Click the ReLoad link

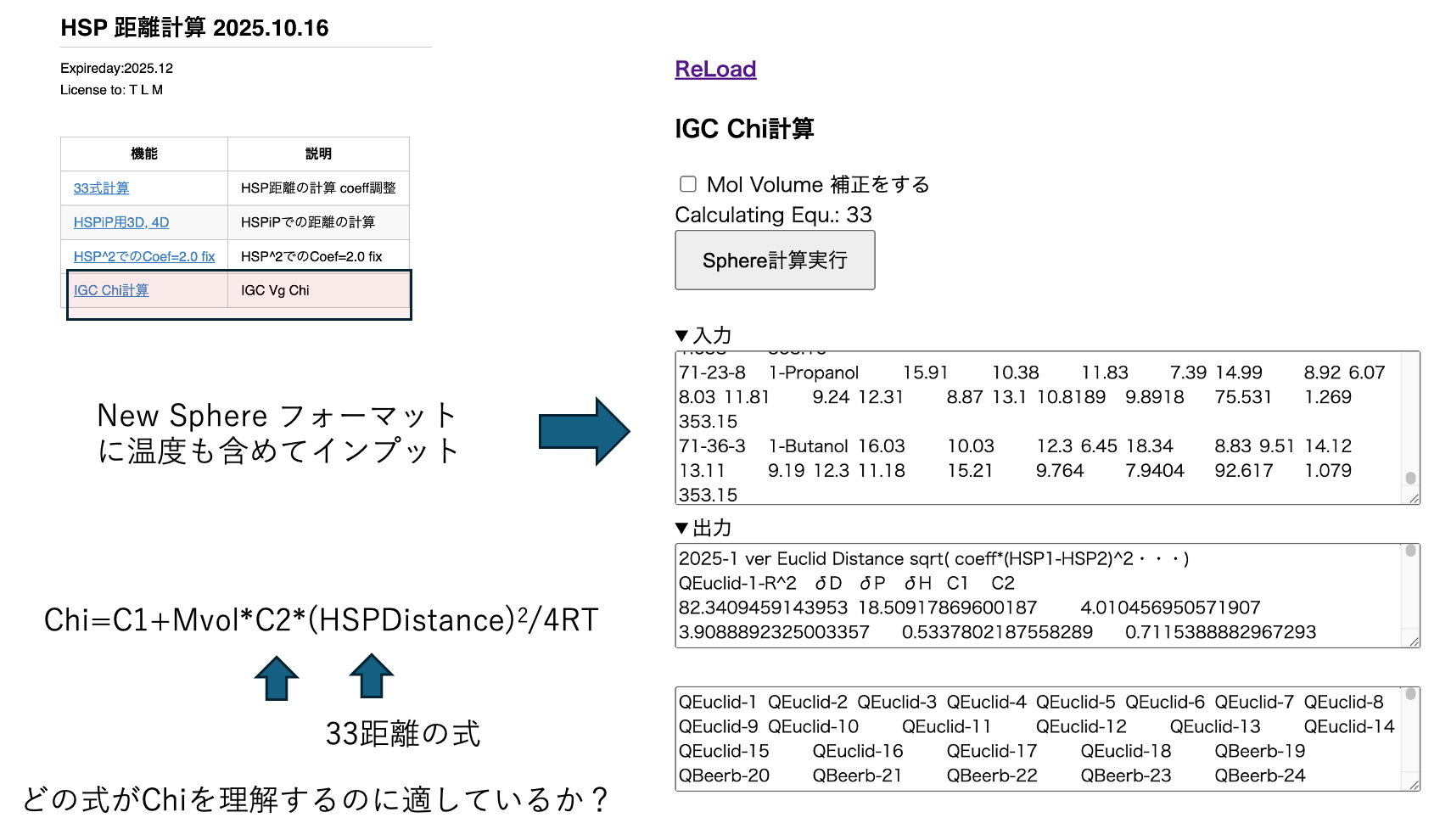(715, 70)
